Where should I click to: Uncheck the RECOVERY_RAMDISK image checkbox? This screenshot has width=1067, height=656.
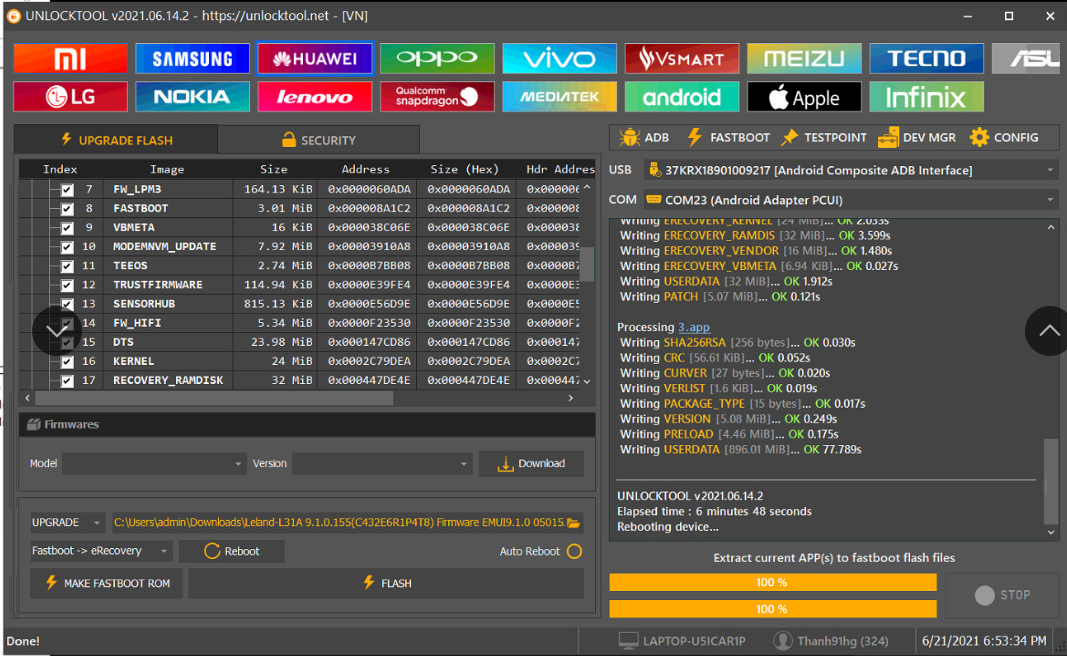tap(67, 381)
